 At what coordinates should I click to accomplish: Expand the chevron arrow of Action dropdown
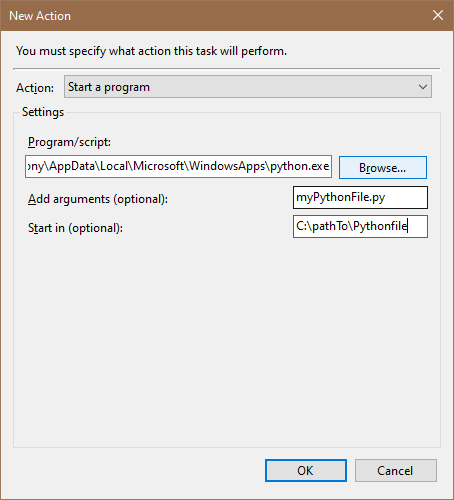tap(423, 87)
